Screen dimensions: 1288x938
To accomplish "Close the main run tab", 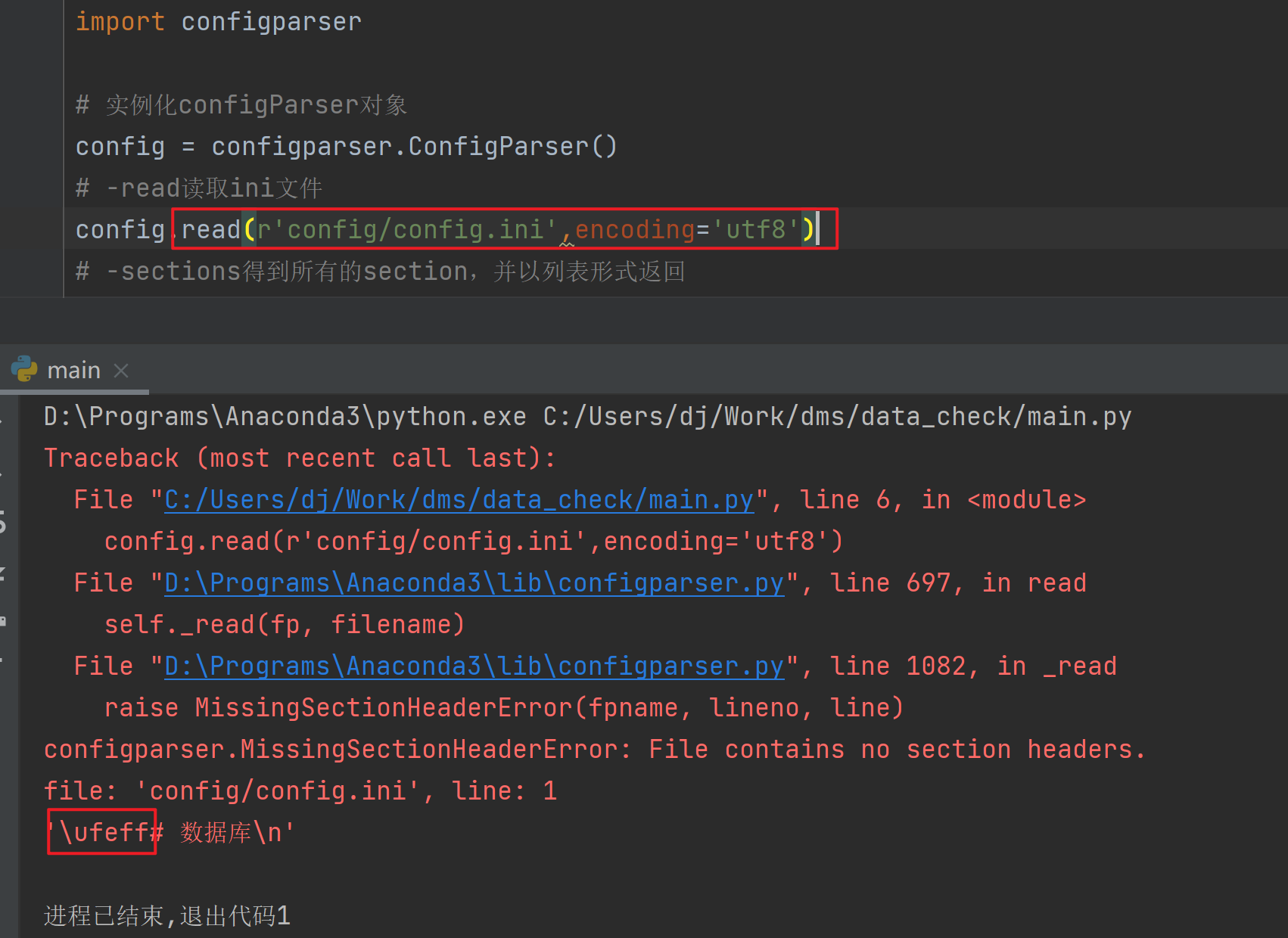I will click(120, 371).
